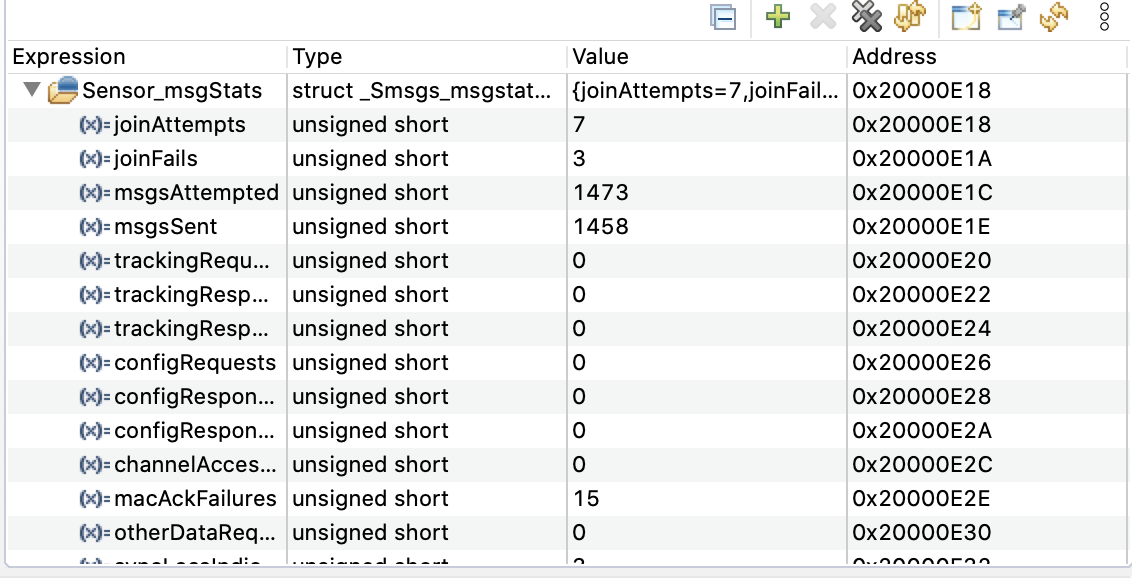1132x578 pixels.
Task: Open the view menu (three dots)
Action: [1105, 17]
